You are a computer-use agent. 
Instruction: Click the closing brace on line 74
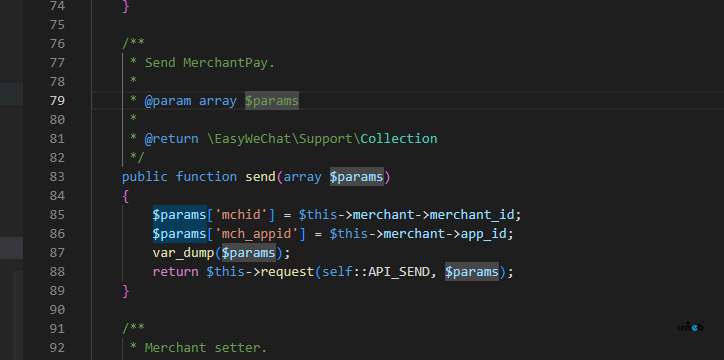(126, 6)
